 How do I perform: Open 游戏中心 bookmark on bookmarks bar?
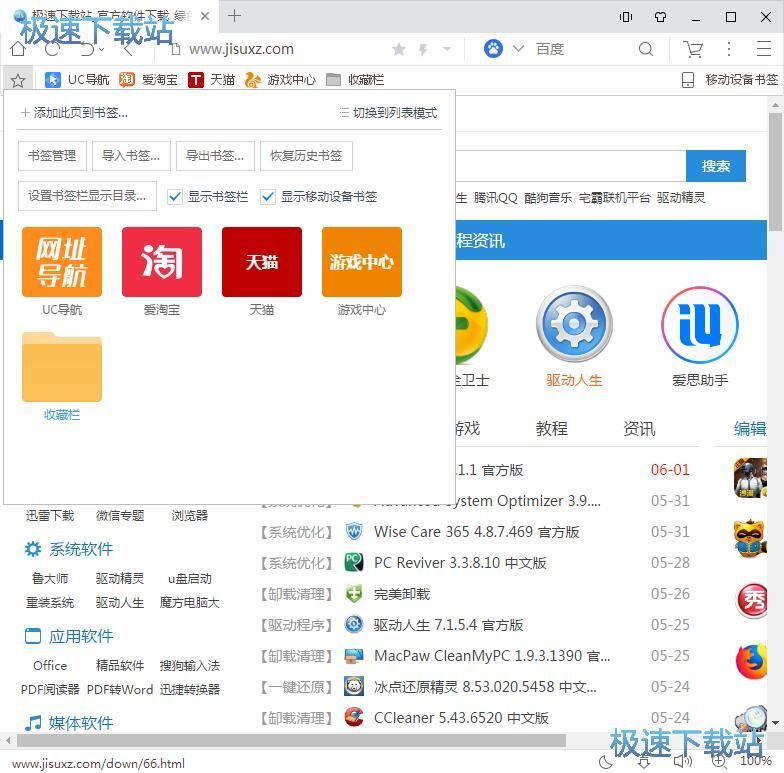[280, 80]
